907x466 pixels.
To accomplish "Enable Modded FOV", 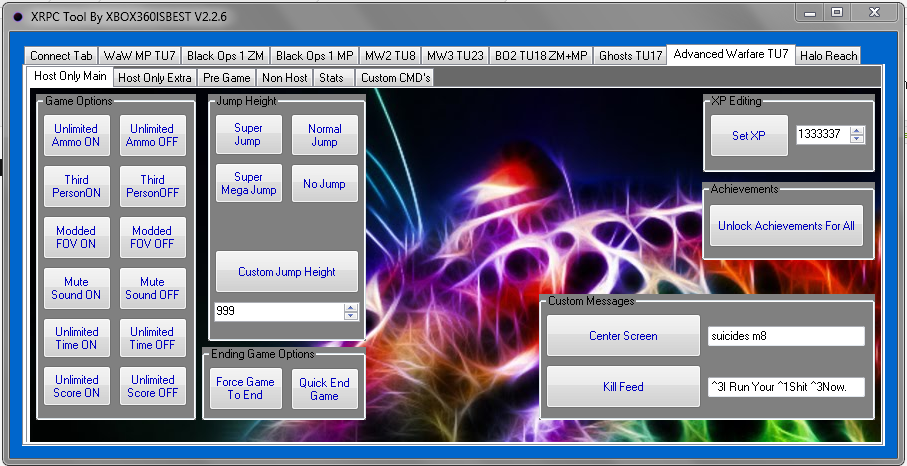I will (x=76, y=237).
